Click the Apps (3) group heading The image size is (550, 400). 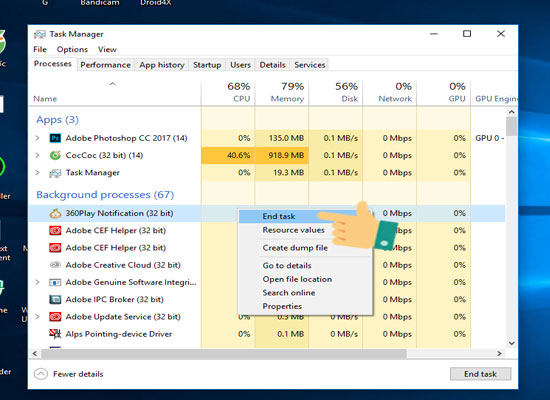[x=58, y=120]
